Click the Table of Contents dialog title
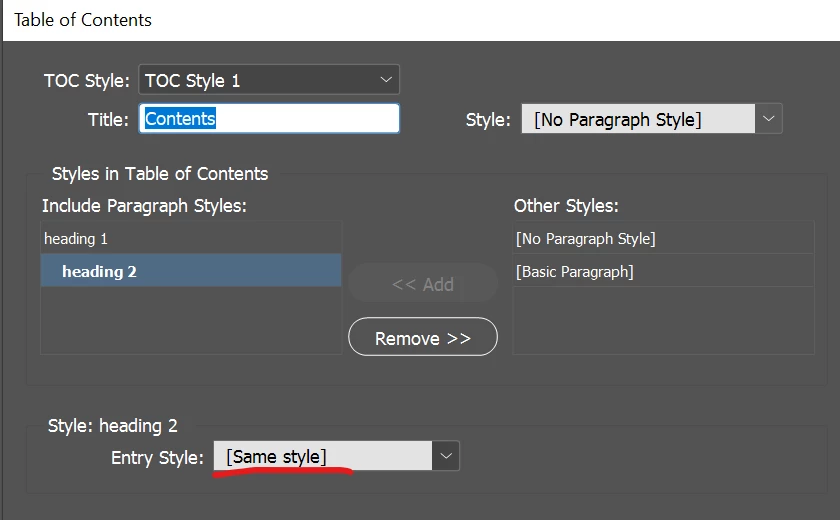The height and width of the screenshot is (520, 840). click(83, 20)
